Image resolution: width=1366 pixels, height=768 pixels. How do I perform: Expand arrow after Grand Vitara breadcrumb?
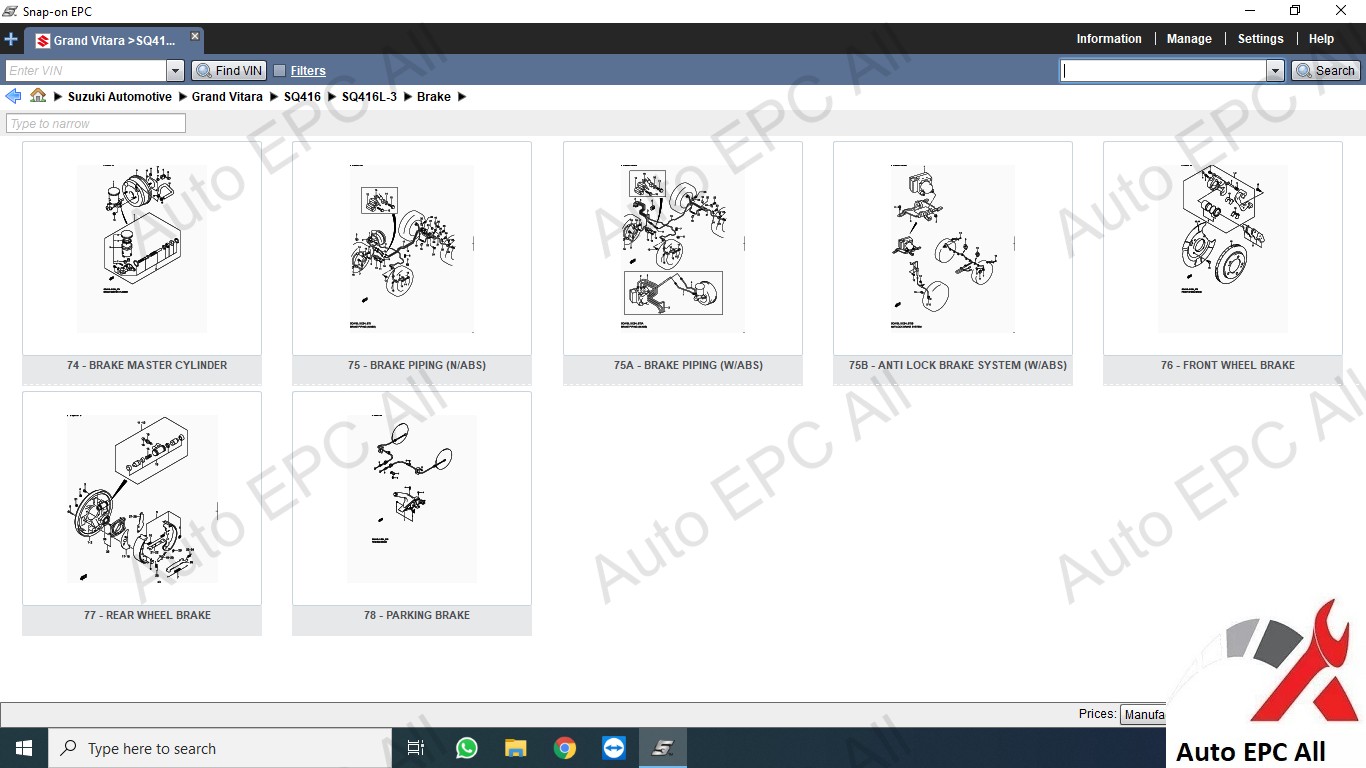point(274,97)
